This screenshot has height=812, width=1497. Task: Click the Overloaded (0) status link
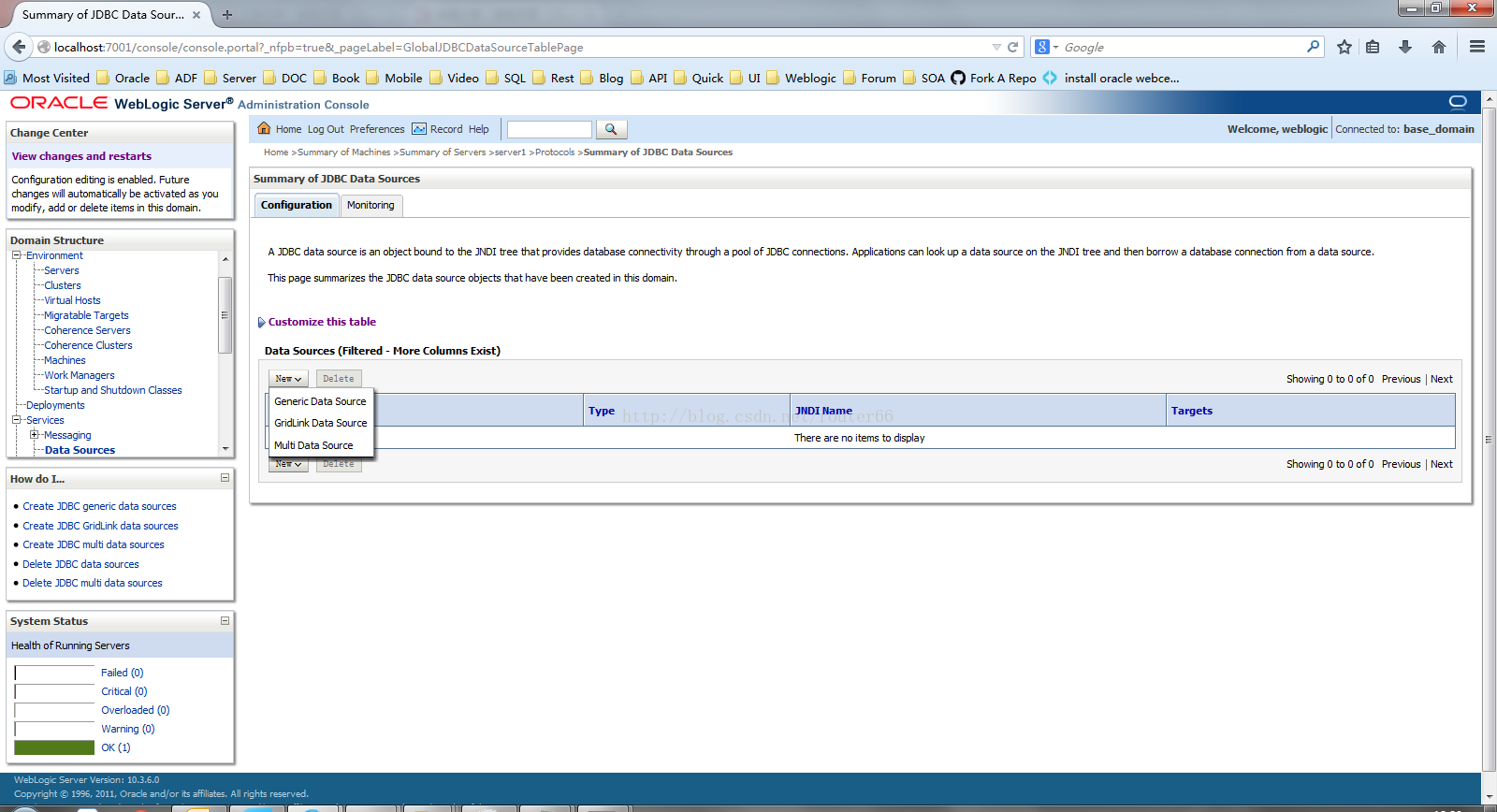pyautogui.click(x=136, y=710)
